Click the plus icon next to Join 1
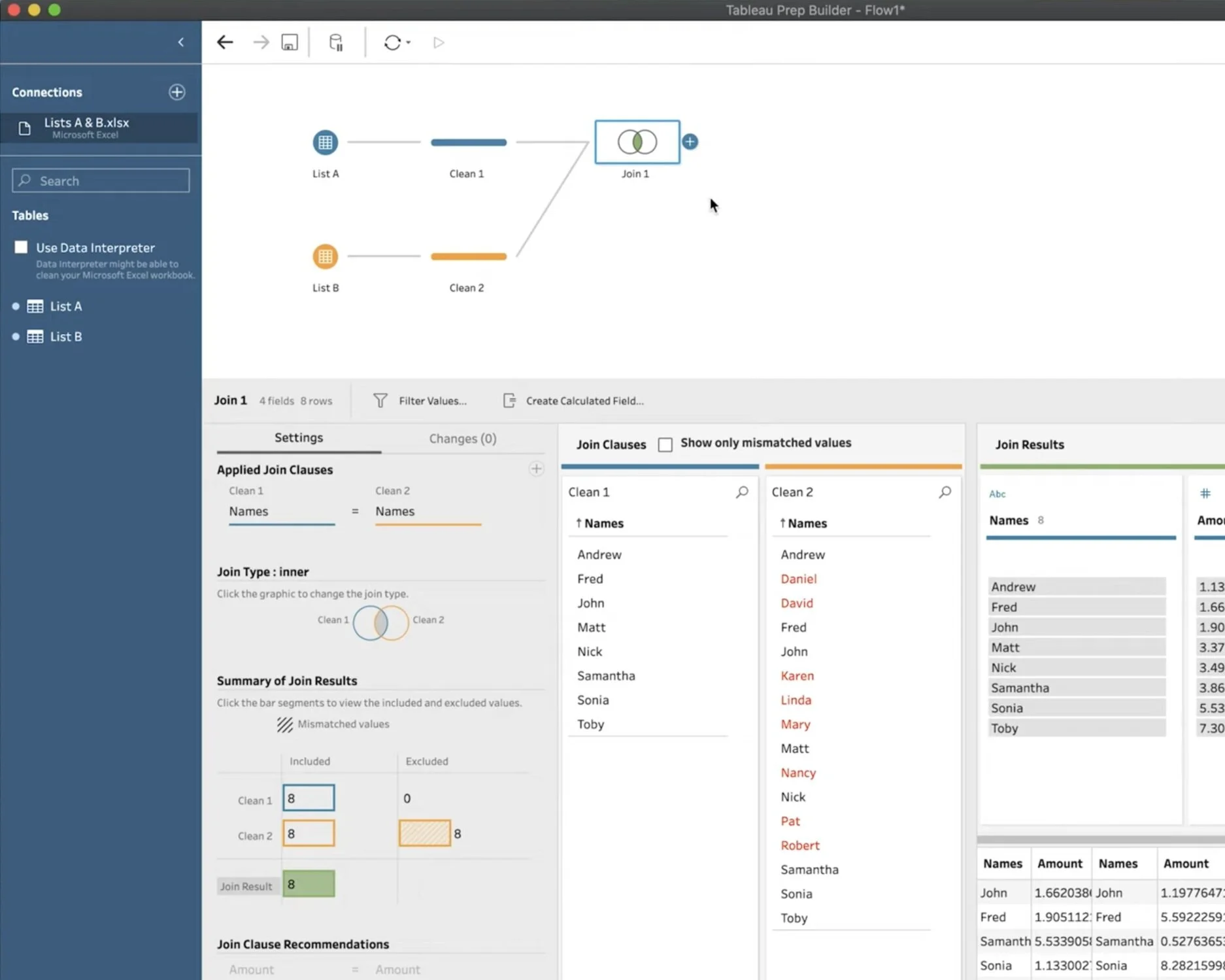Screen dimensions: 1225x980 point(690,142)
